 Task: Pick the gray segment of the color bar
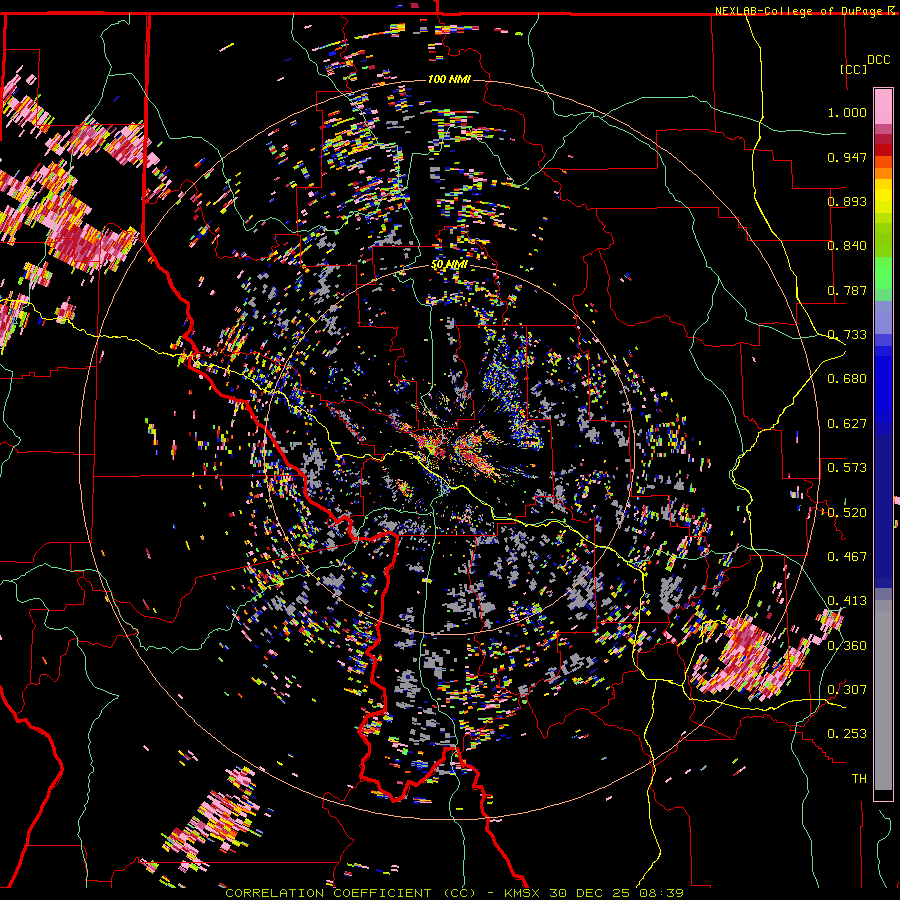(883, 695)
